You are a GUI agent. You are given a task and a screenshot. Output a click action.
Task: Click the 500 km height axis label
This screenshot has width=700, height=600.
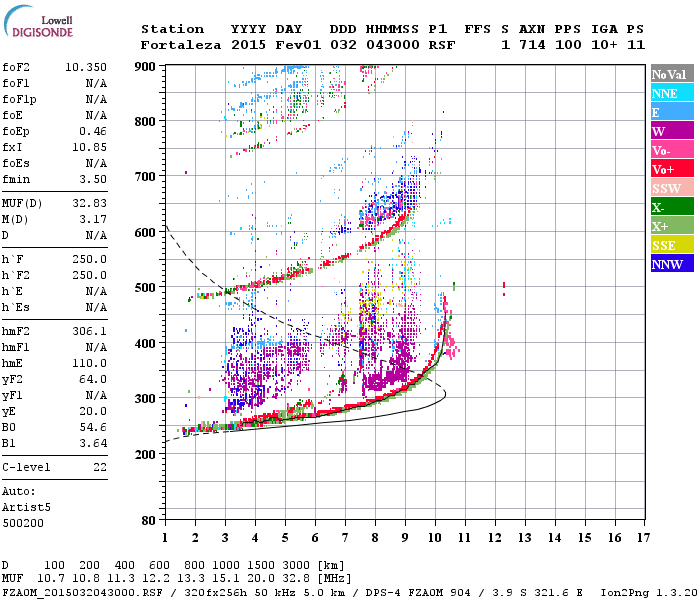[x=145, y=288]
